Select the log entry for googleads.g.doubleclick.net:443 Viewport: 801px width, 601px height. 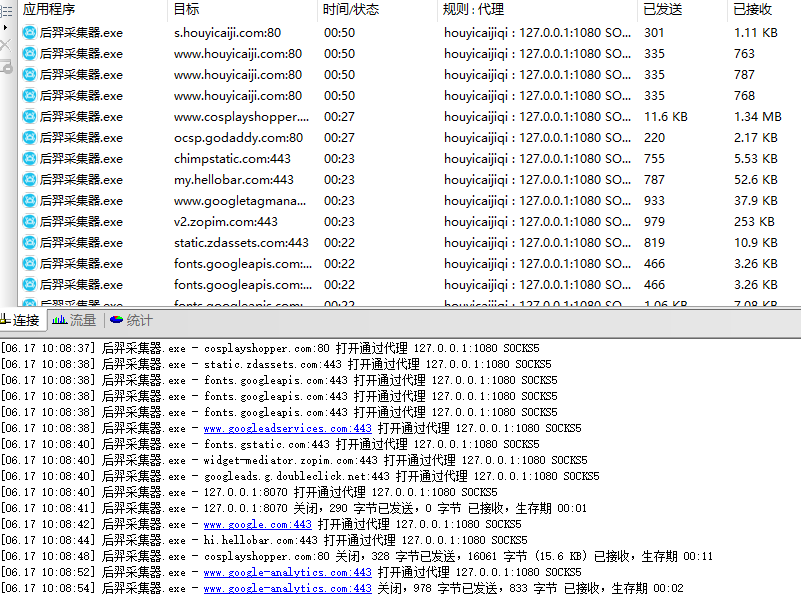tap(300, 476)
